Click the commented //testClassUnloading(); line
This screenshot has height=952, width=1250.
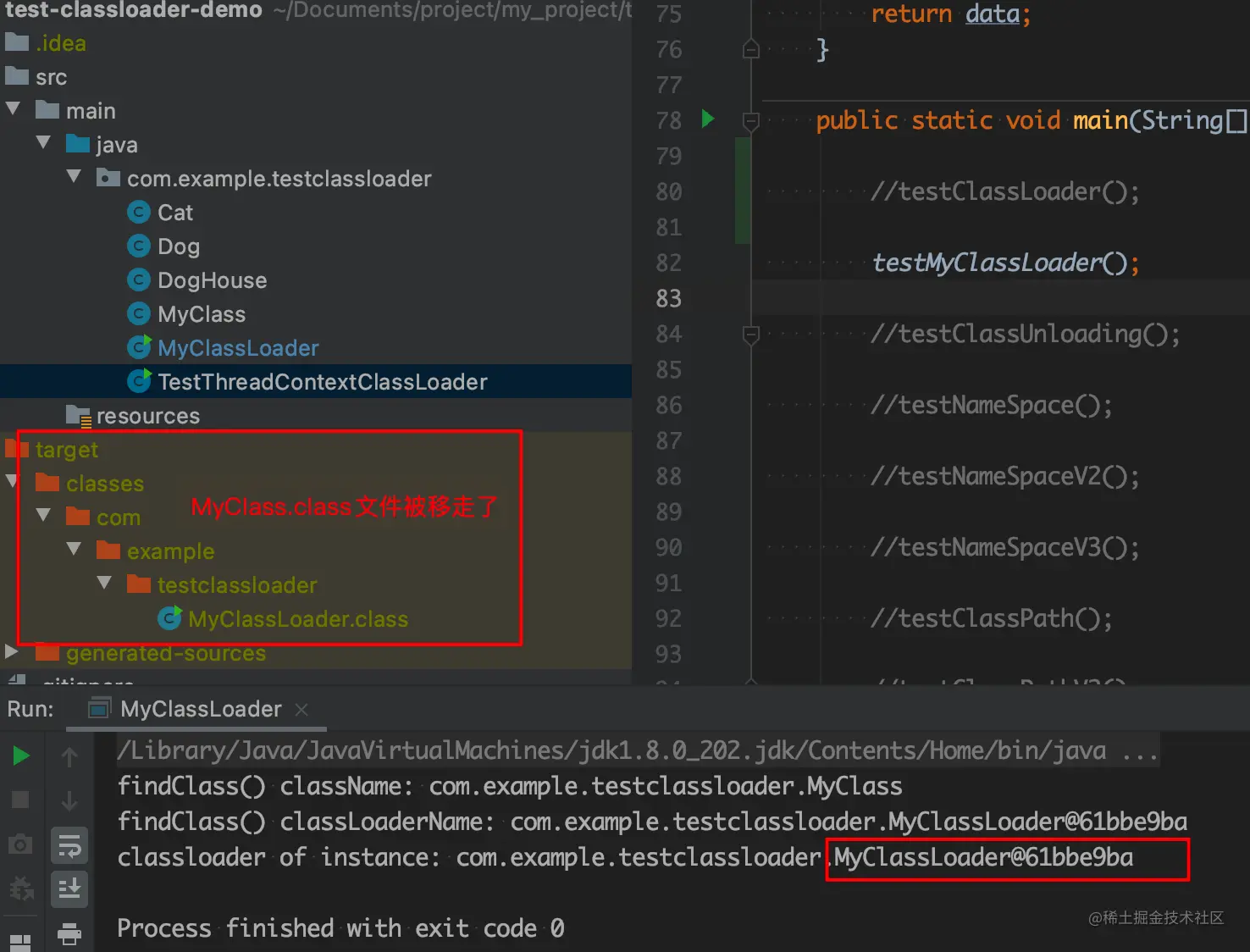(x=1026, y=334)
